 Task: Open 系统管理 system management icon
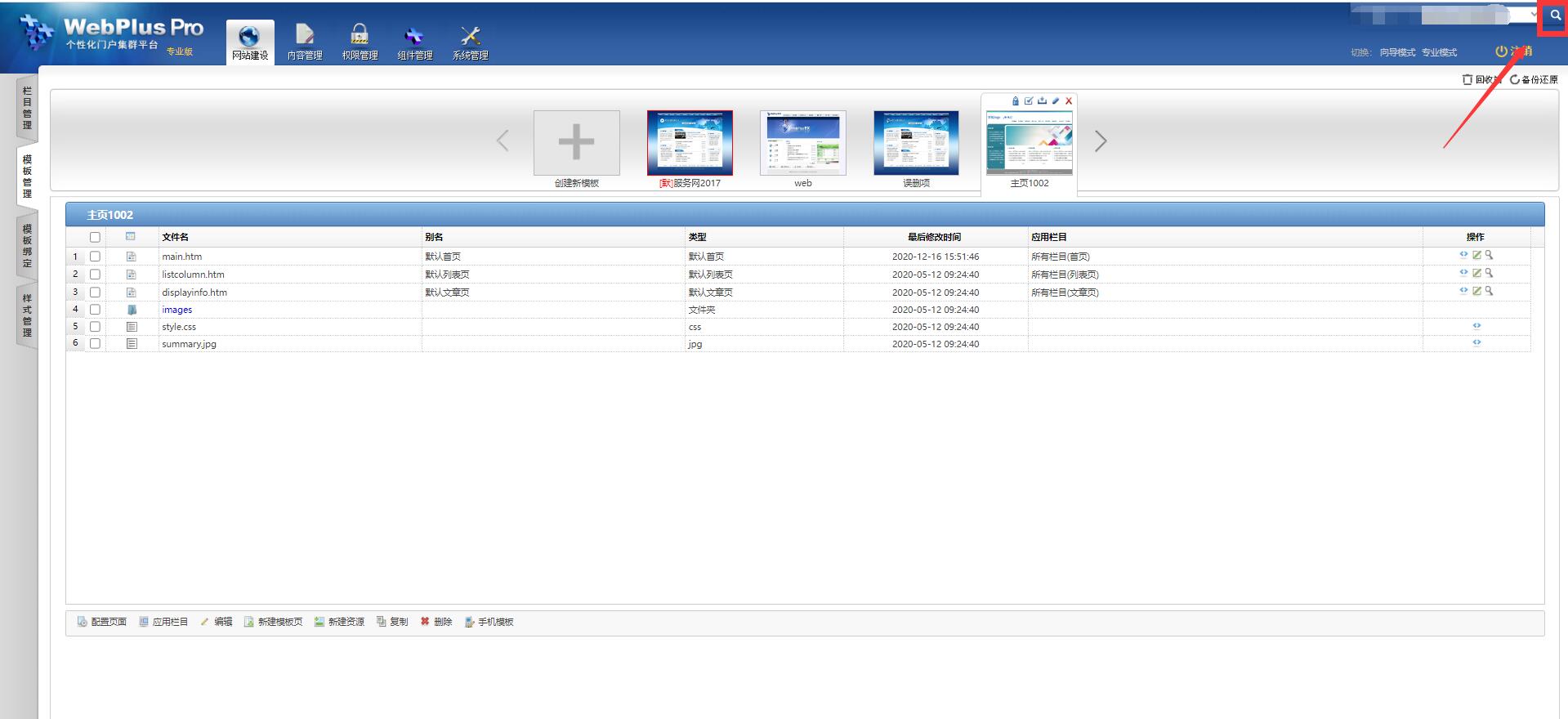(x=470, y=42)
